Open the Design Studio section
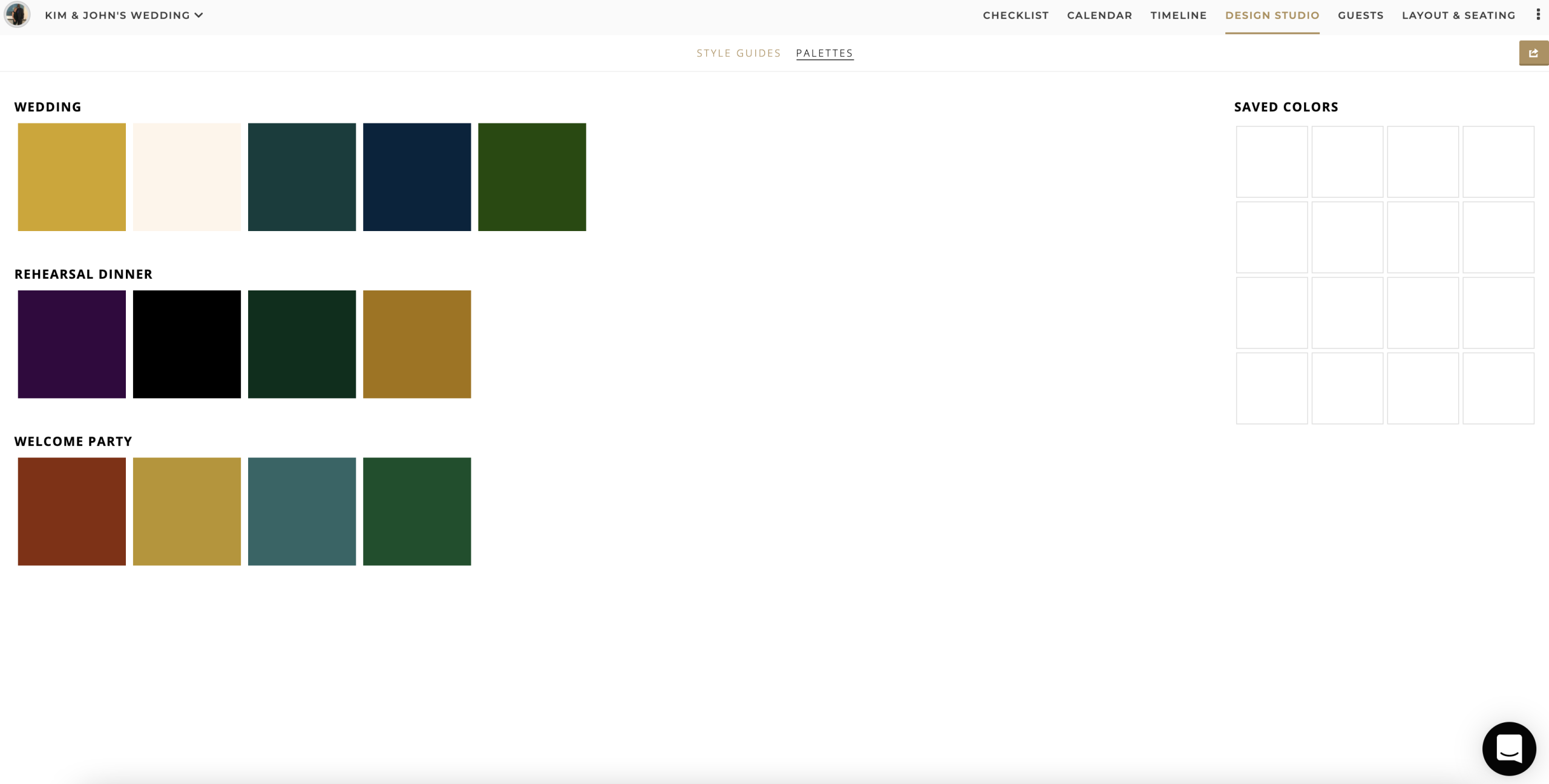 (x=1272, y=15)
